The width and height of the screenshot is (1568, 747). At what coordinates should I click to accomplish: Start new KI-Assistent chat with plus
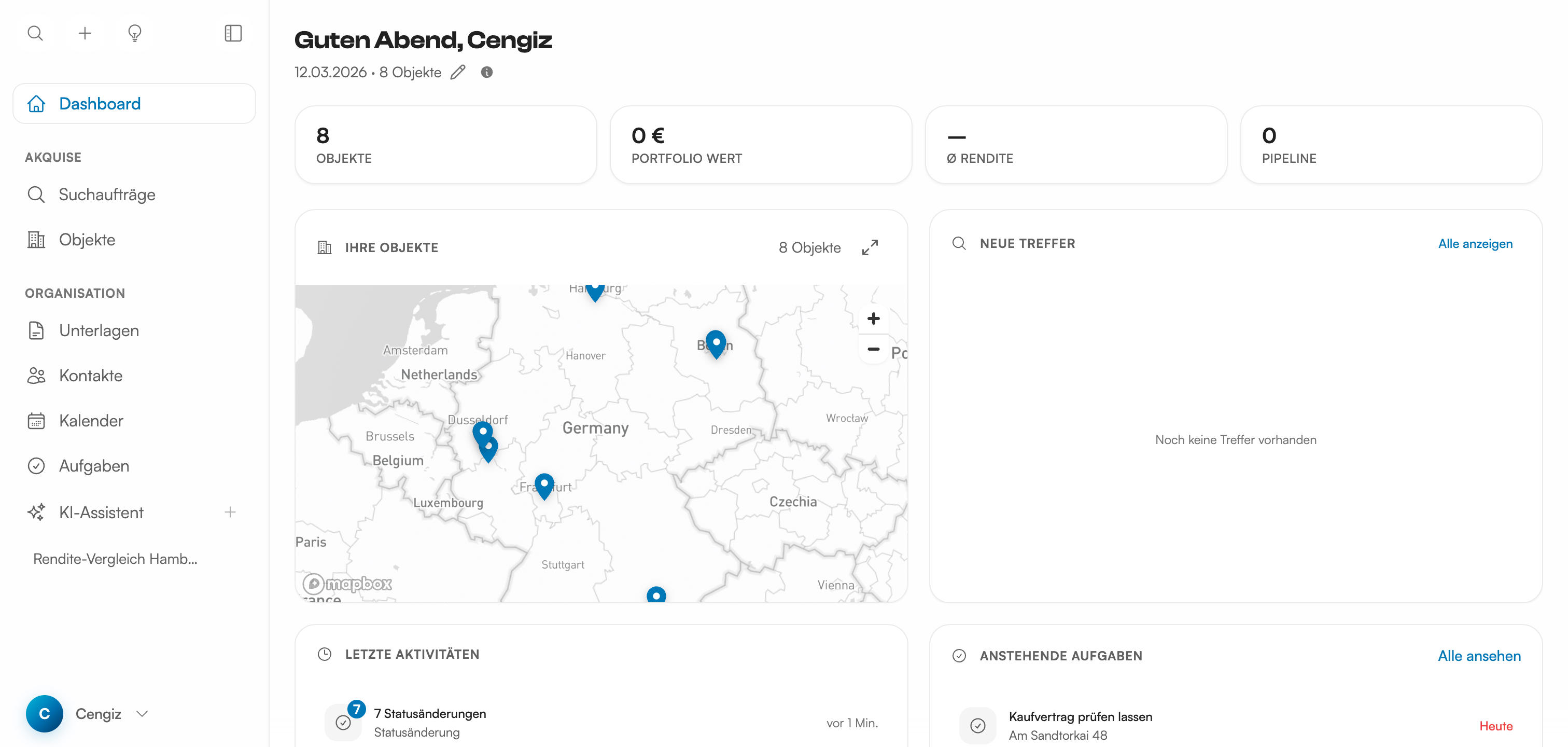point(230,512)
